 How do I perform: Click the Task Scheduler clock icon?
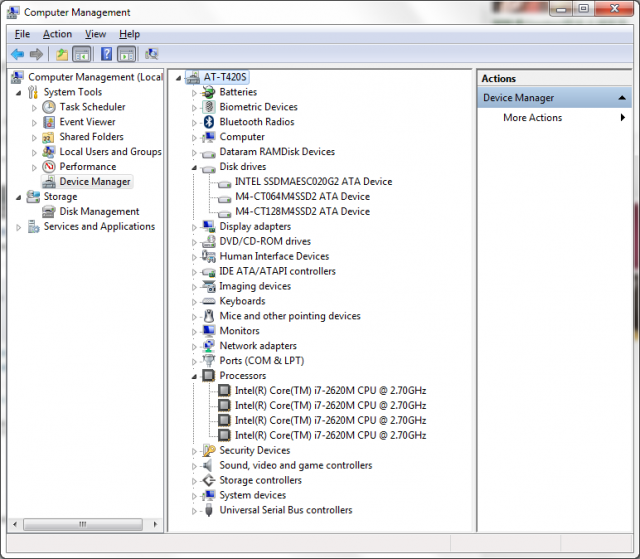[x=49, y=107]
